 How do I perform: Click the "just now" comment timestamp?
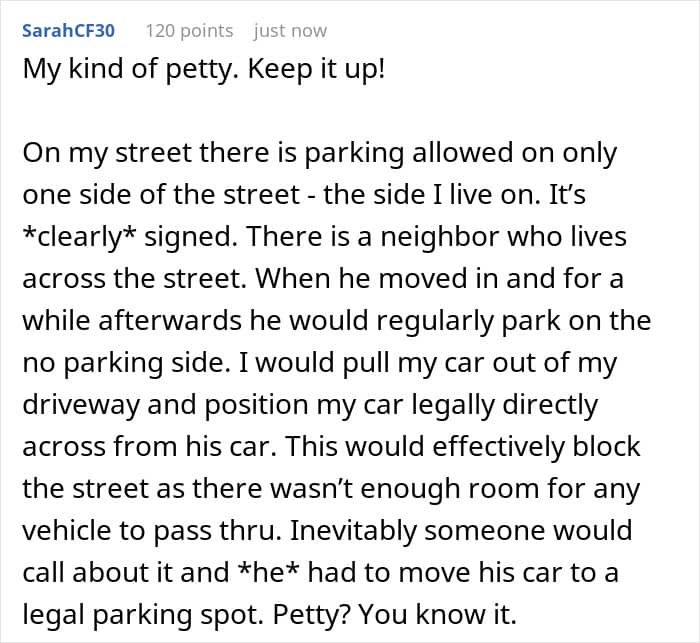pos(290,31)
